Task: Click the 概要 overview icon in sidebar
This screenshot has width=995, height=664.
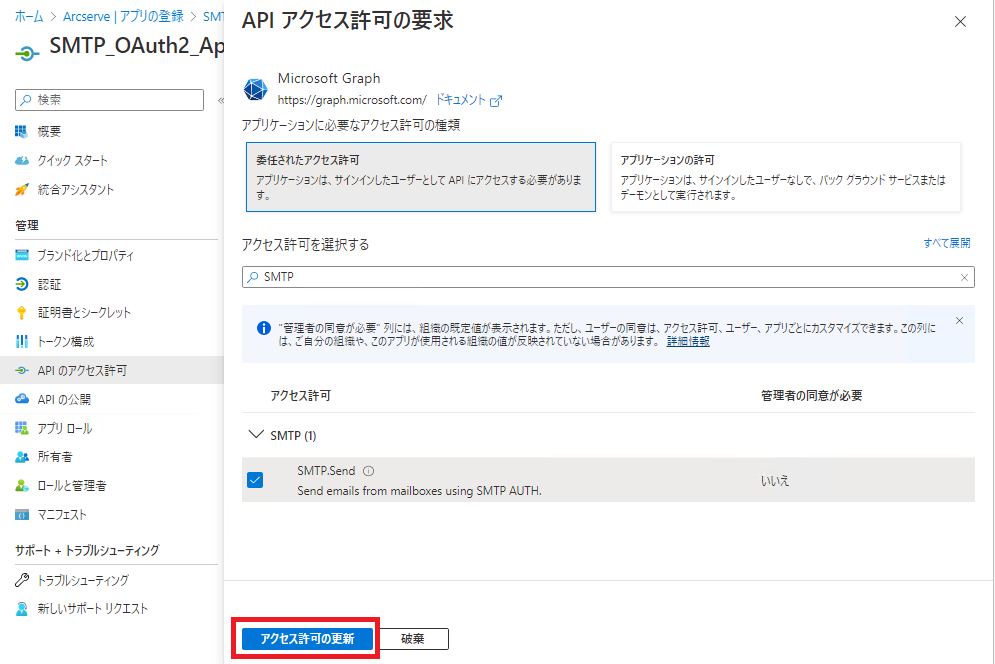Action: tap(22, 131)
